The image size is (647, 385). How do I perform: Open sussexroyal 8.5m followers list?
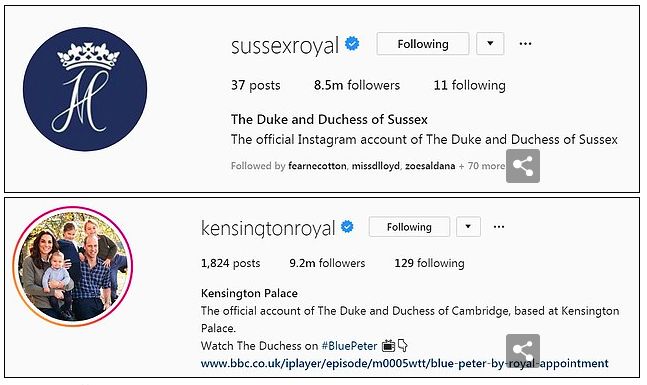[x=357, y=85]
